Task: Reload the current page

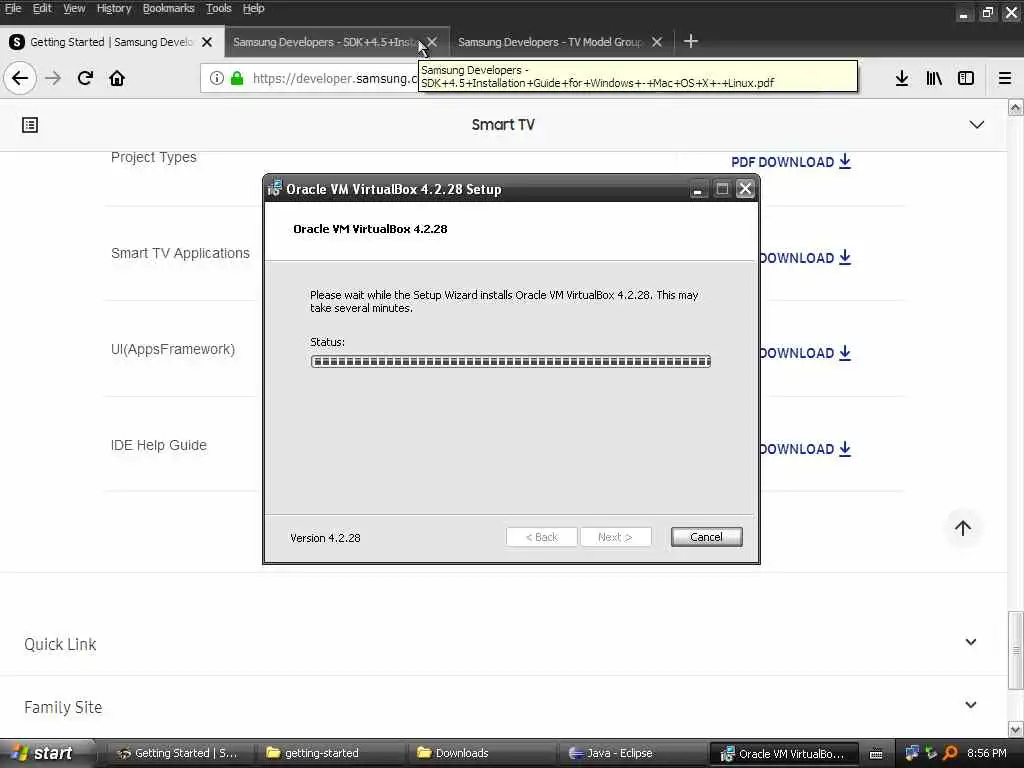Action: (85, 78)
